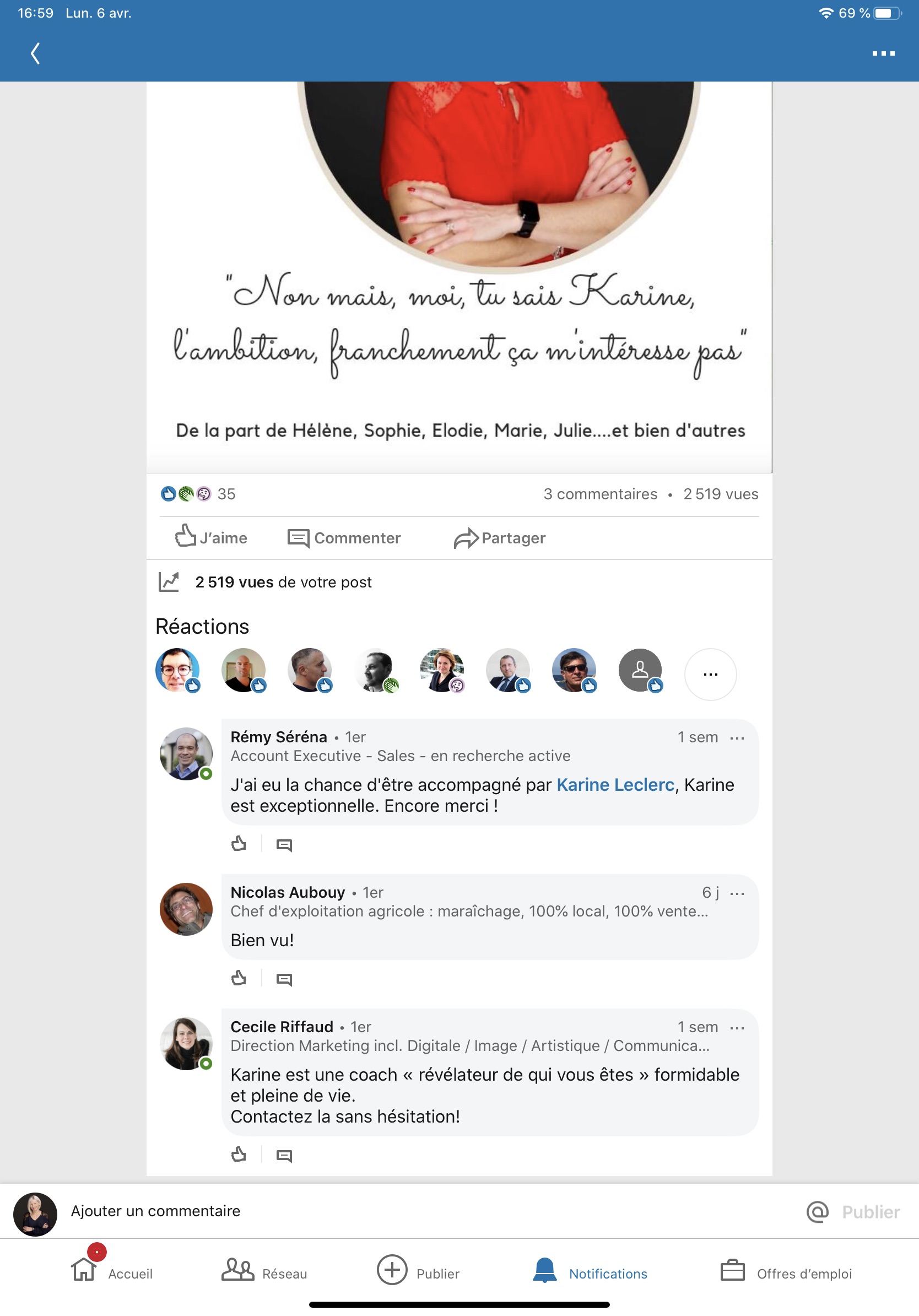Tap the back arrow in header
The height and width of the screenshot is (1316, 919).
[35, 53]
